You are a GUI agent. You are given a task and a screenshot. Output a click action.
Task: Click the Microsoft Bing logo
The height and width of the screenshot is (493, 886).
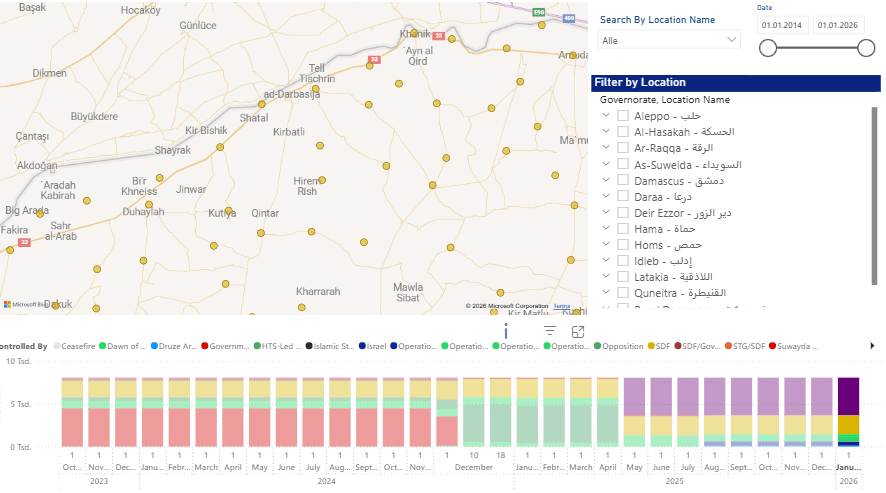pyautogui.click(x=25, y=304)
